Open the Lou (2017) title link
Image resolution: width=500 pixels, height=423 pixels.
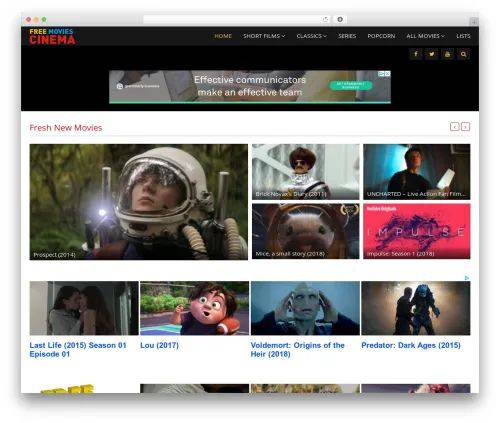[160, 345]
